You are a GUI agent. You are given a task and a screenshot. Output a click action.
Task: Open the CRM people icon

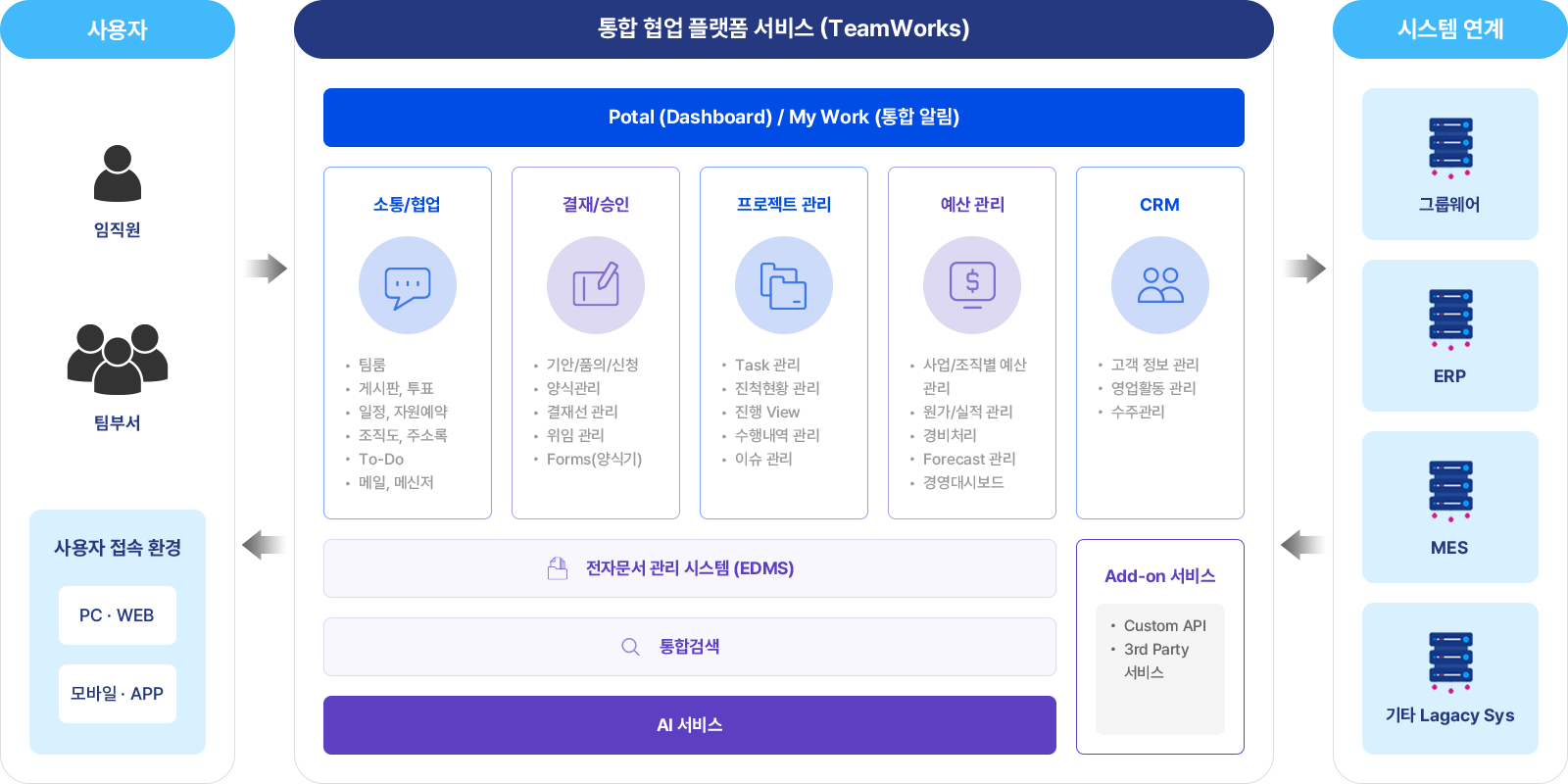1160,286
